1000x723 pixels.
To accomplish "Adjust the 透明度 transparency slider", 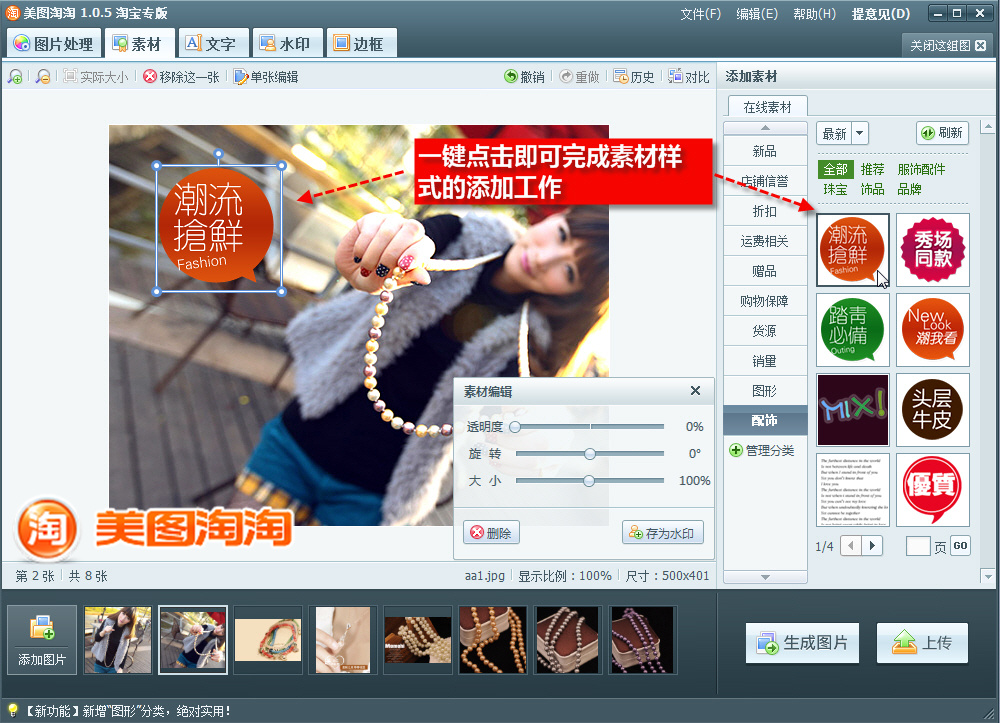I will pyautogui.click(x=589, y=427).
